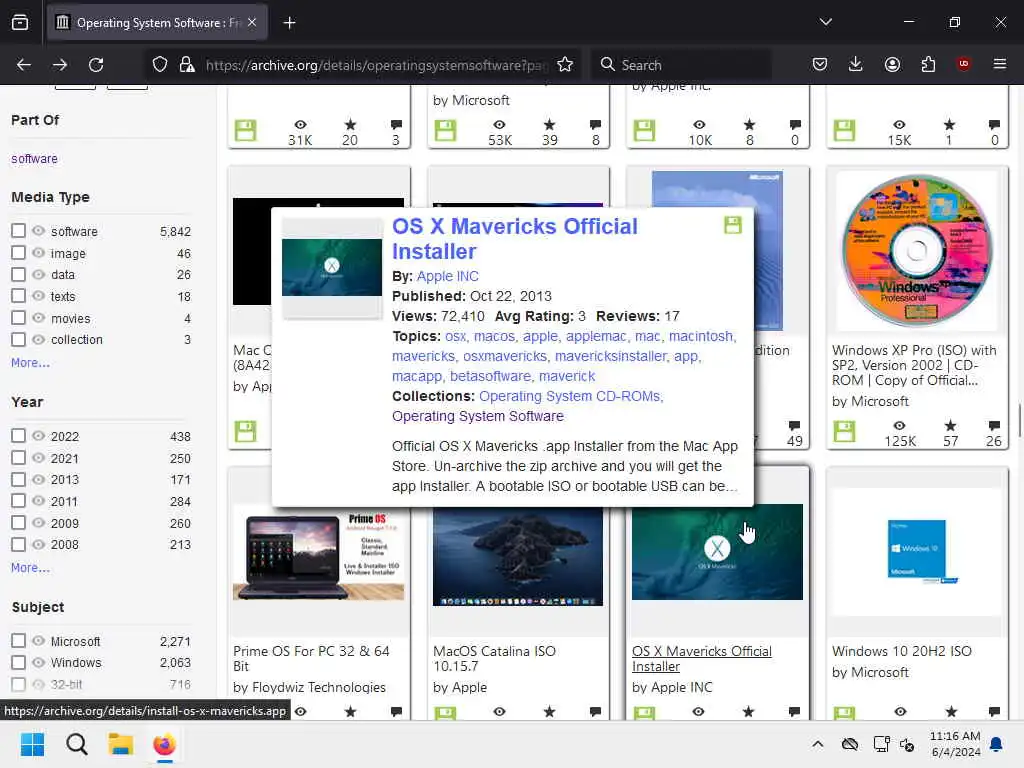Open the Firefox downloads panel

[x=856, y=64]
